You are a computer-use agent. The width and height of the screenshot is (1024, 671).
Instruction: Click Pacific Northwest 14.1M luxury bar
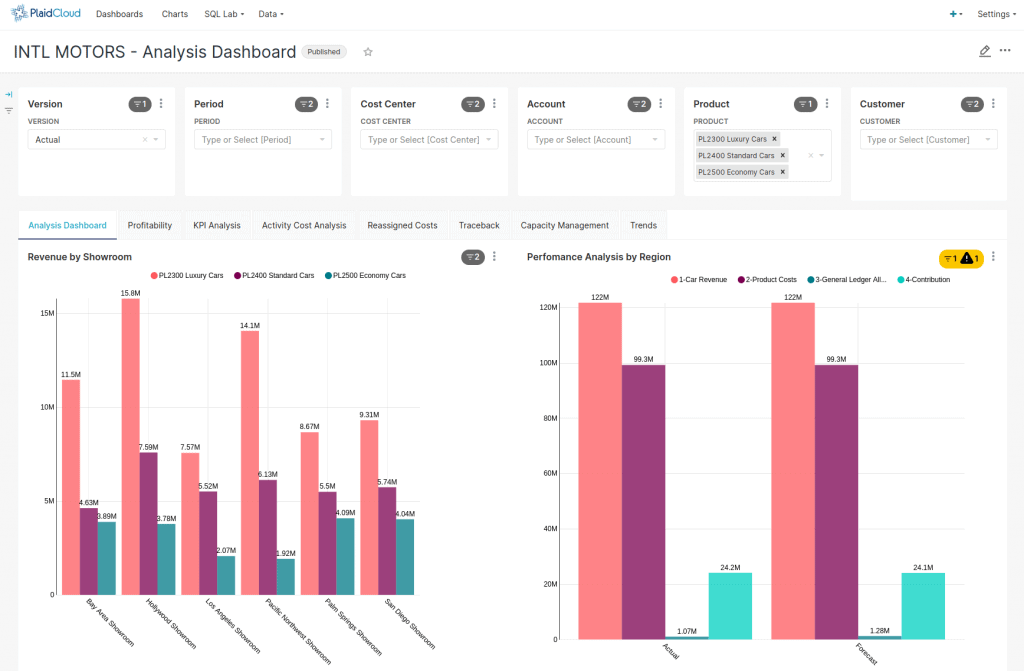(x=250, y=463)
